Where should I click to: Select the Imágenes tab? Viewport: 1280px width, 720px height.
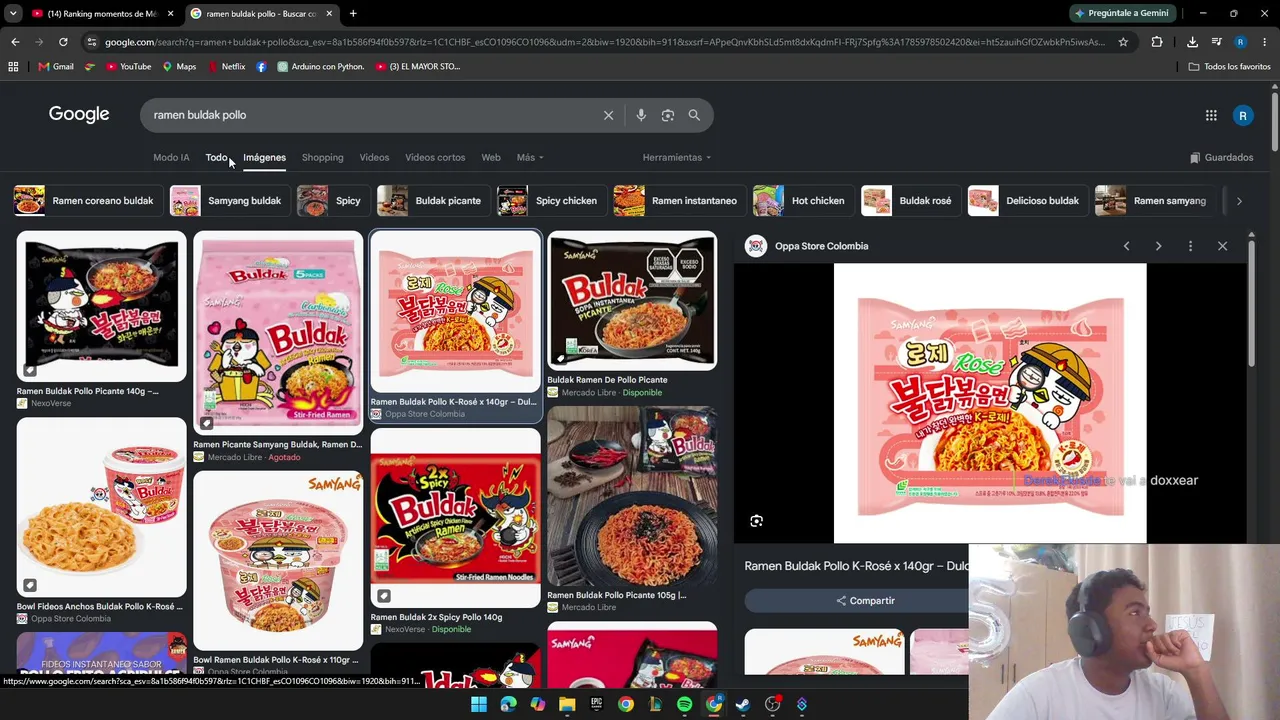[264, 157]
